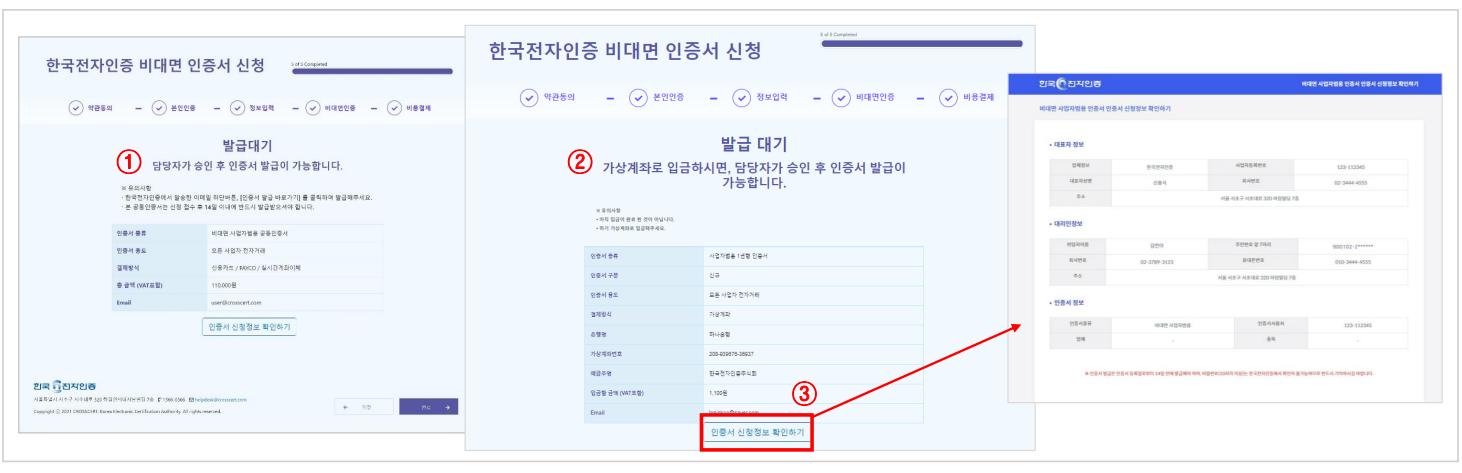Click the purple next button in left window
The width and height of the screenshot is (1462, 473).
(428, 407)
